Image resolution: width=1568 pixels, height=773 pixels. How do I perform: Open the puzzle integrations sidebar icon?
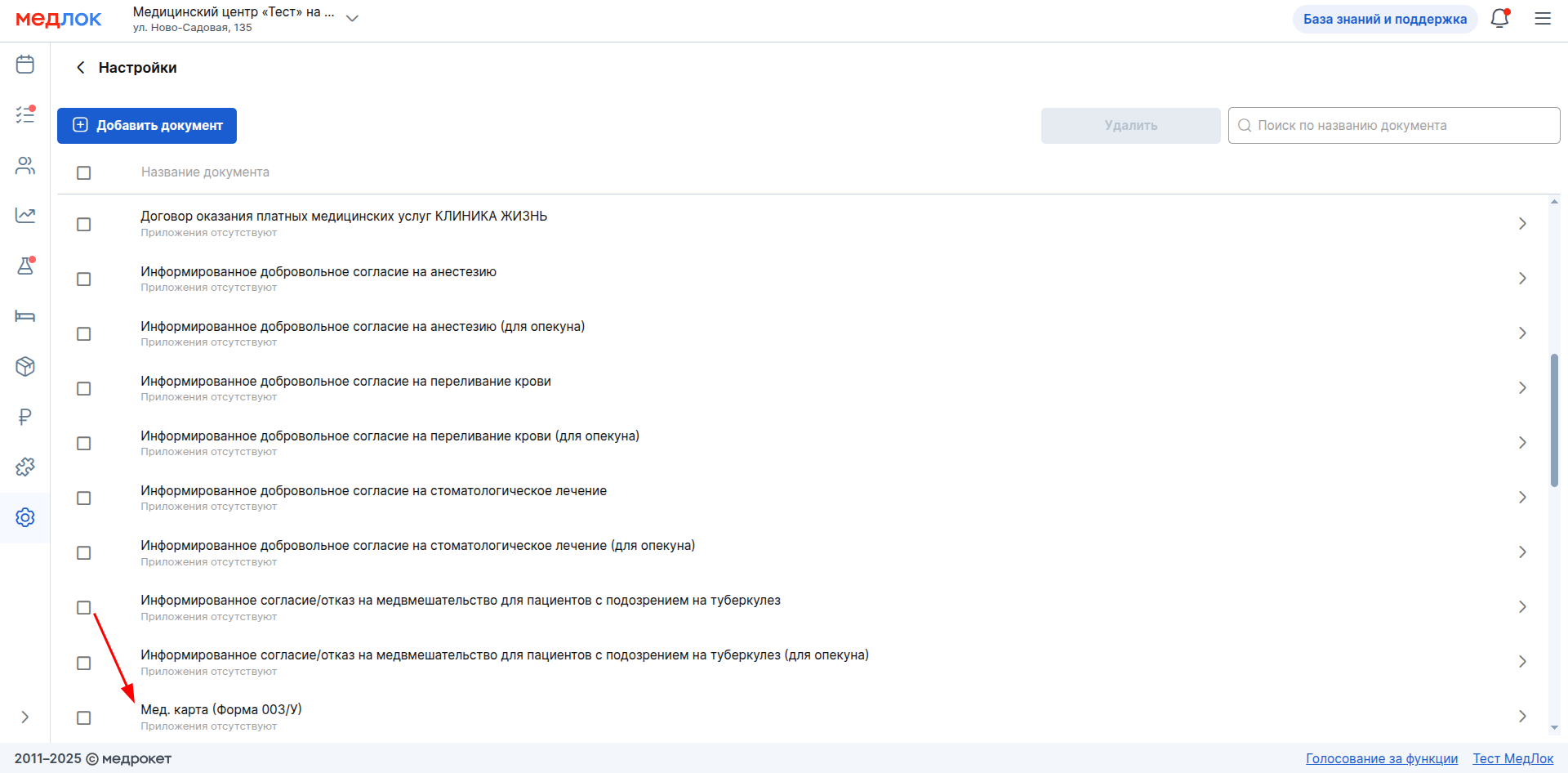pyautogui.click(x=25, y=467)
